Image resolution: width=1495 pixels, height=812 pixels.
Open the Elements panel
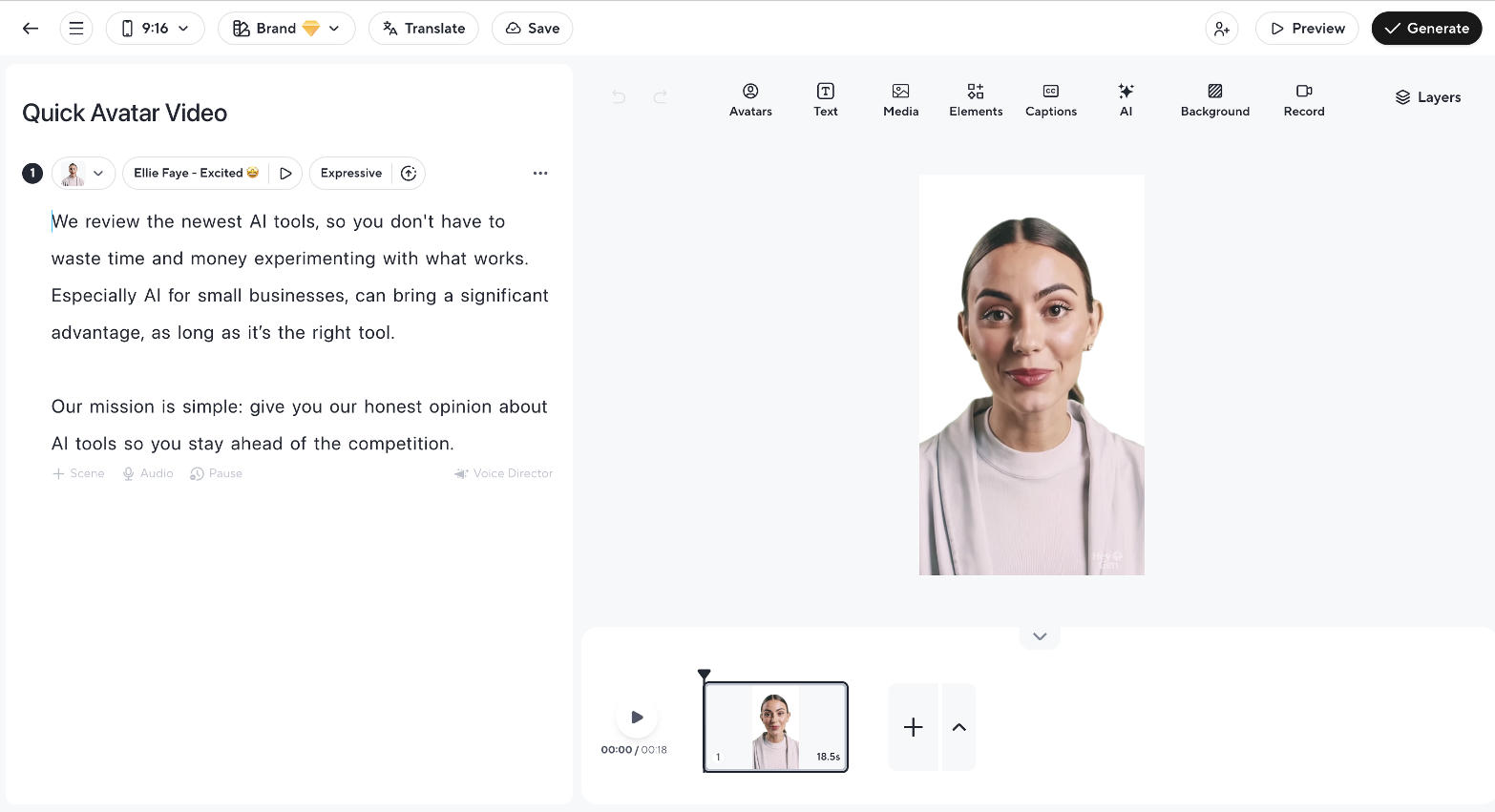pos(976,99)
